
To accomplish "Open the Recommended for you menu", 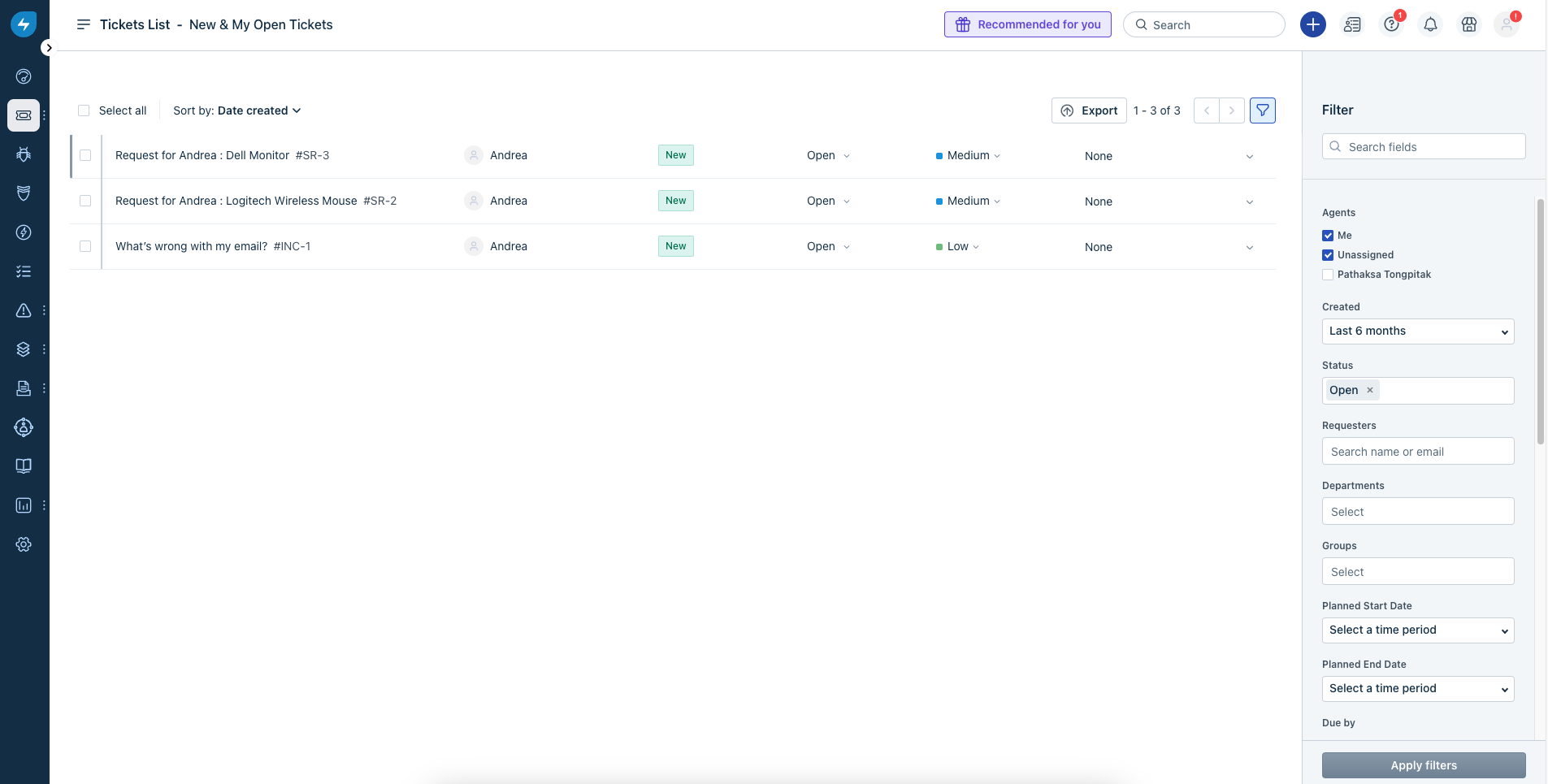I will 1028,24.
